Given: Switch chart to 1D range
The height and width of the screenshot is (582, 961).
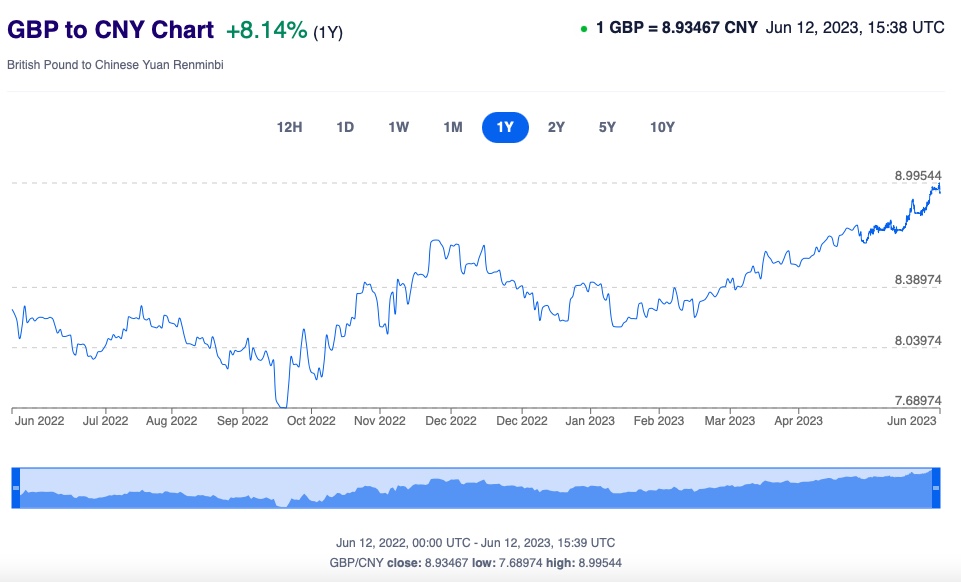Looking at the screenshot, I should point(345,127).
